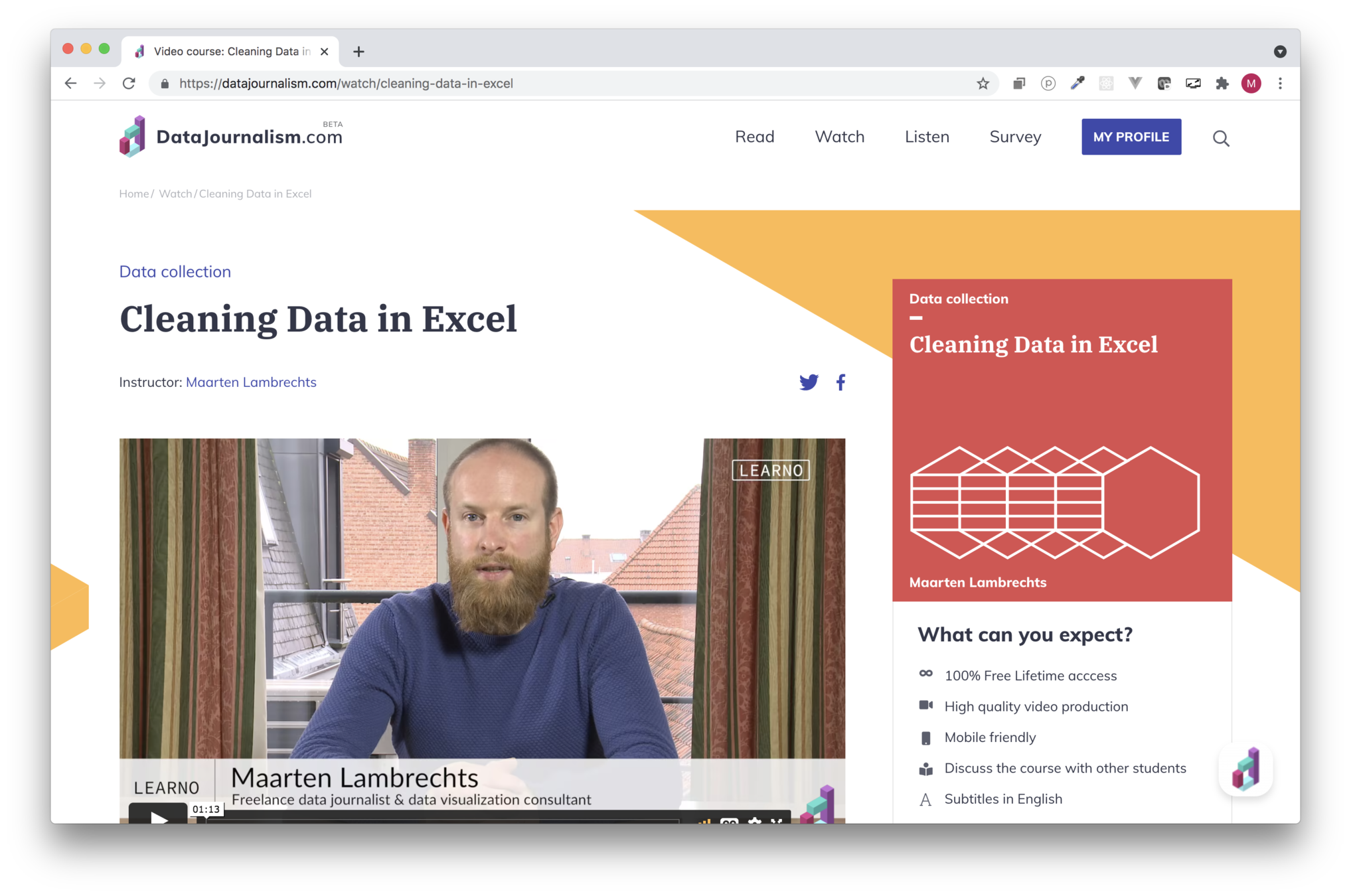Open the Survey nav item
The width and height of the screenshot is (1351, 896).
point(1015,137)
